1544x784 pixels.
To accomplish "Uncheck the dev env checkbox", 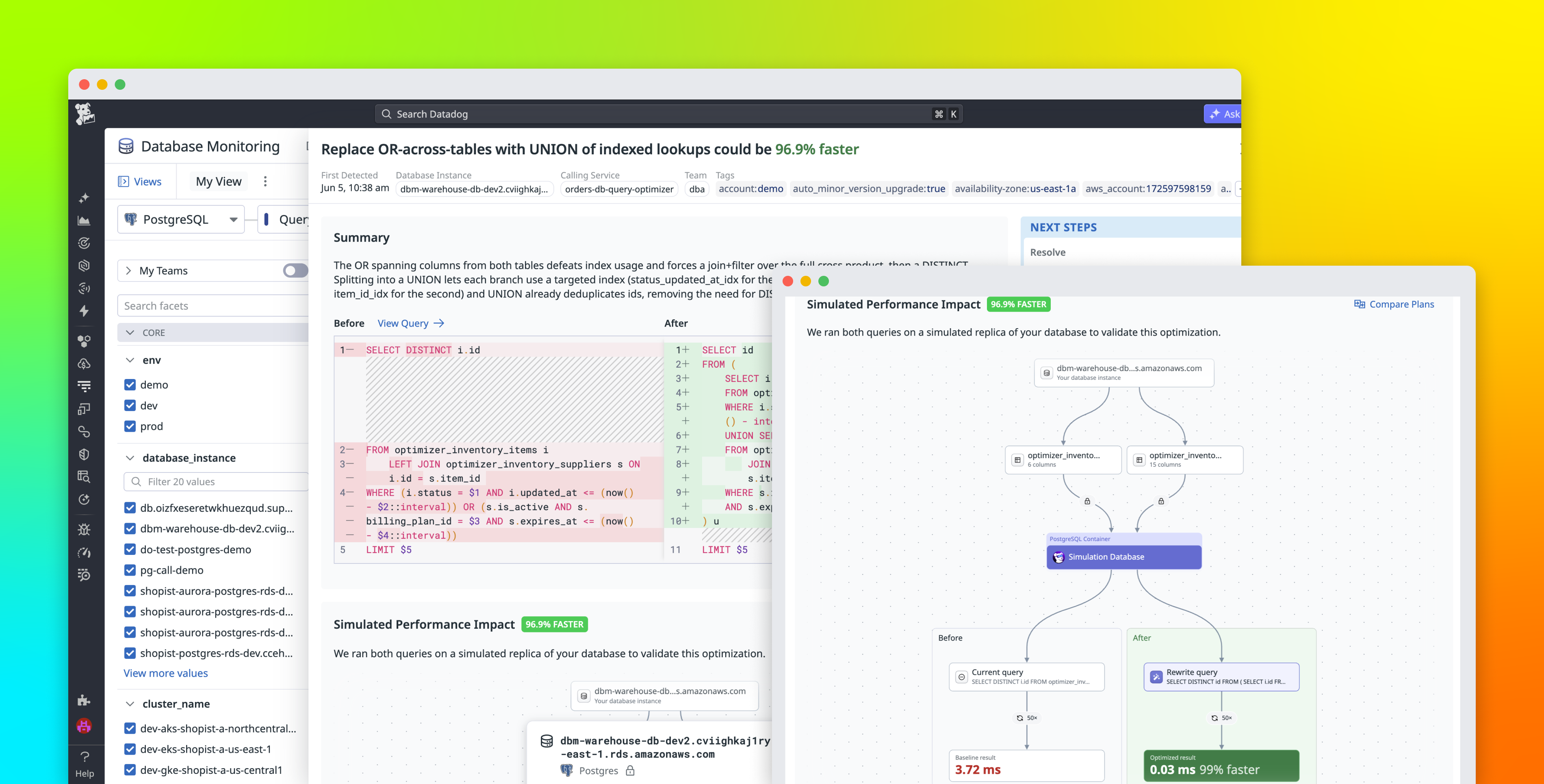I will 130,406.
